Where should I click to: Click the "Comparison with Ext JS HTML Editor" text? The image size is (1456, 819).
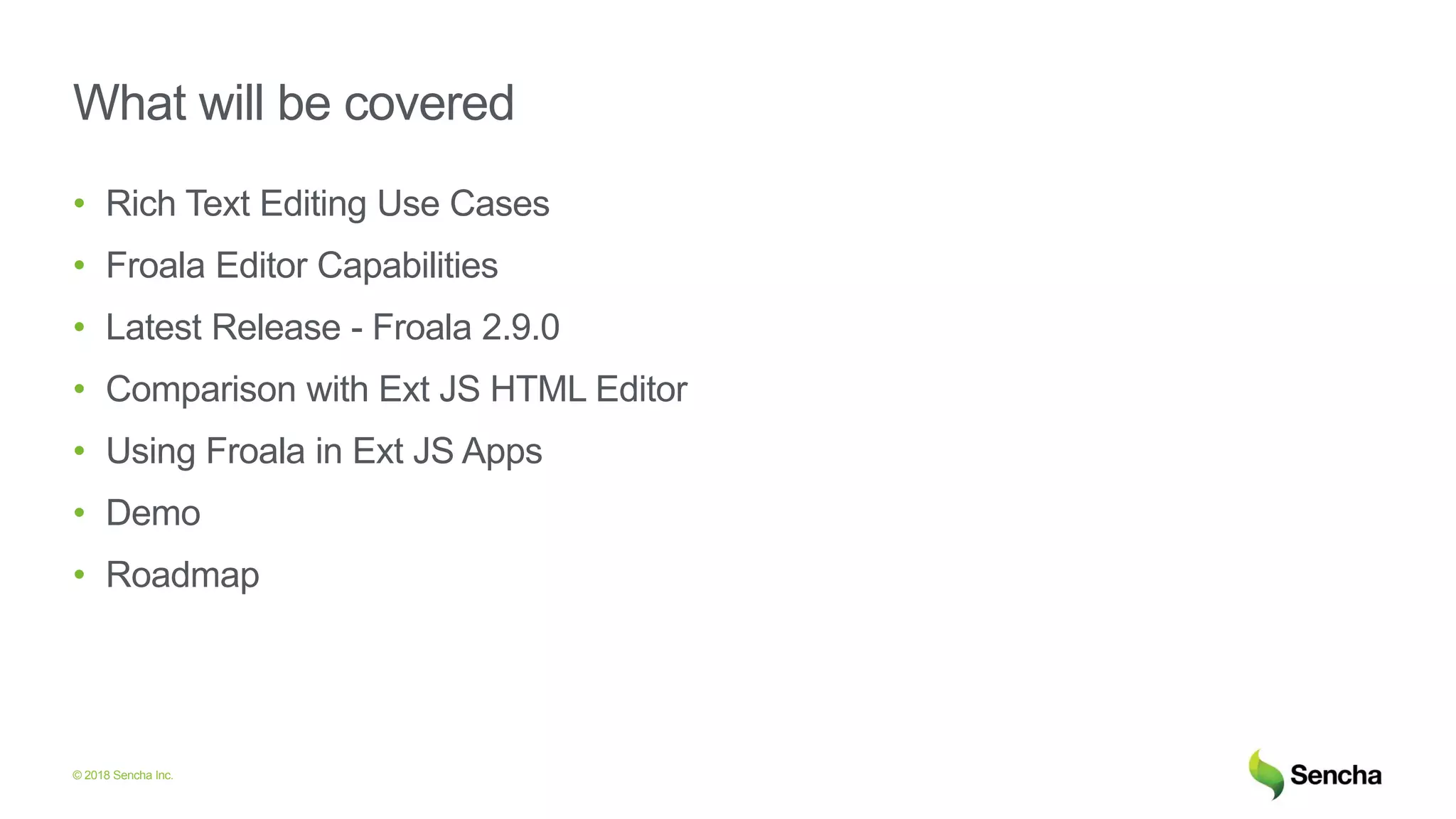click(396, 390)
